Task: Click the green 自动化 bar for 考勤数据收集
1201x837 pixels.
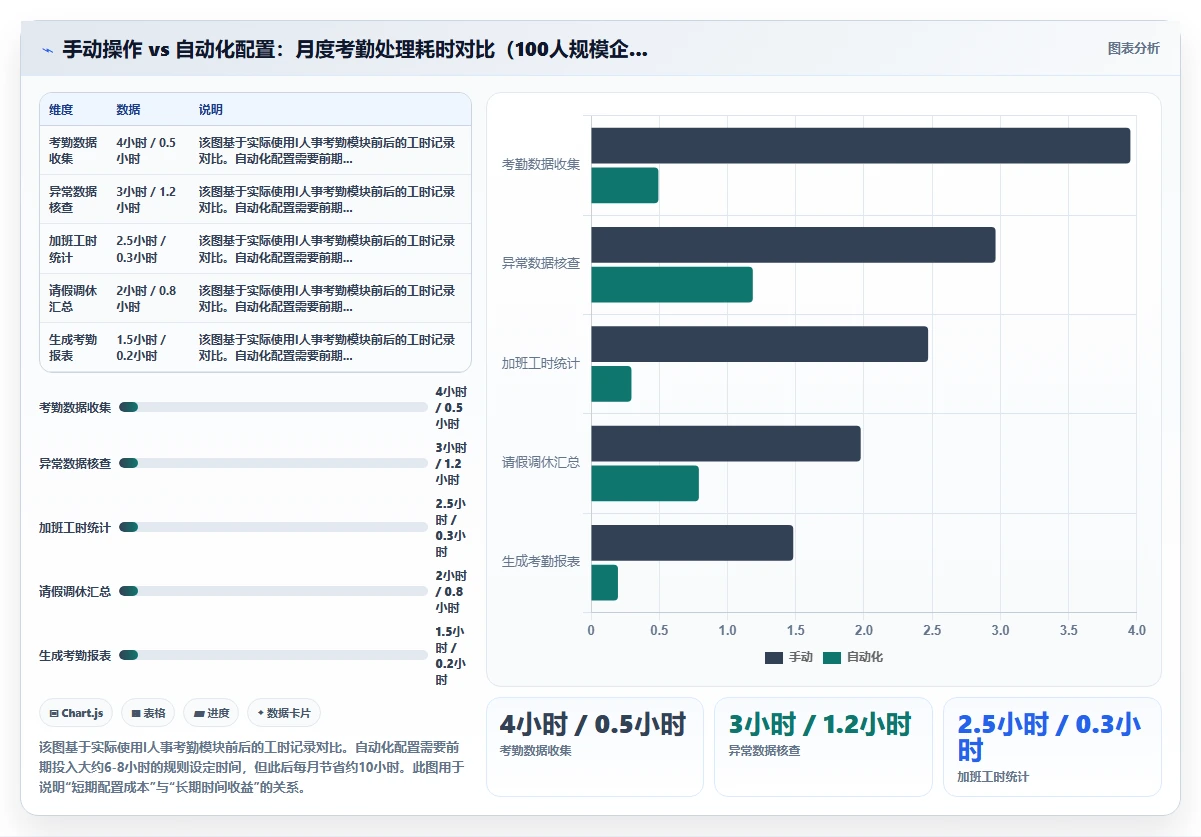Action: click(x=624, y=185)
